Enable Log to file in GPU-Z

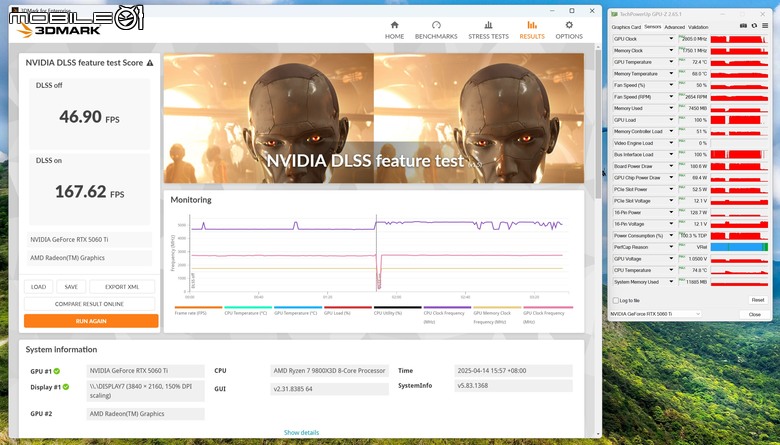pyautogui.click(x=616, y=300)
